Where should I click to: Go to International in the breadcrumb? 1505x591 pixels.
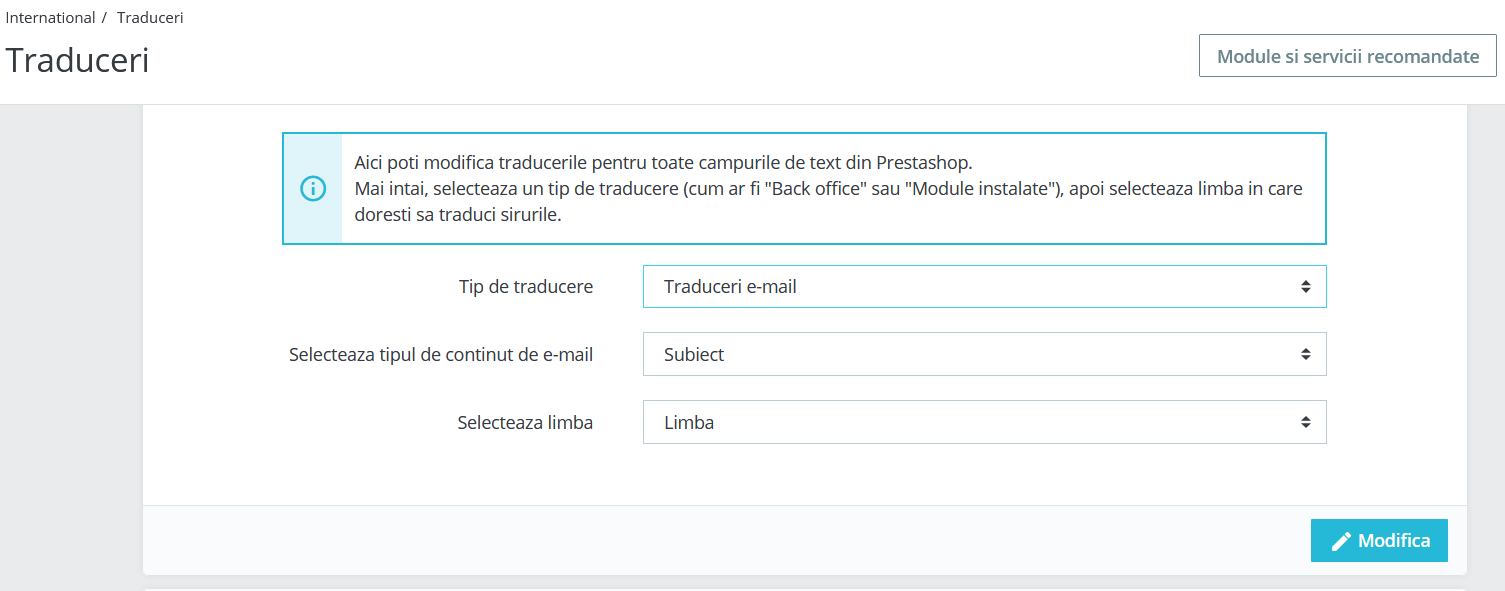[x=50, y=18]
